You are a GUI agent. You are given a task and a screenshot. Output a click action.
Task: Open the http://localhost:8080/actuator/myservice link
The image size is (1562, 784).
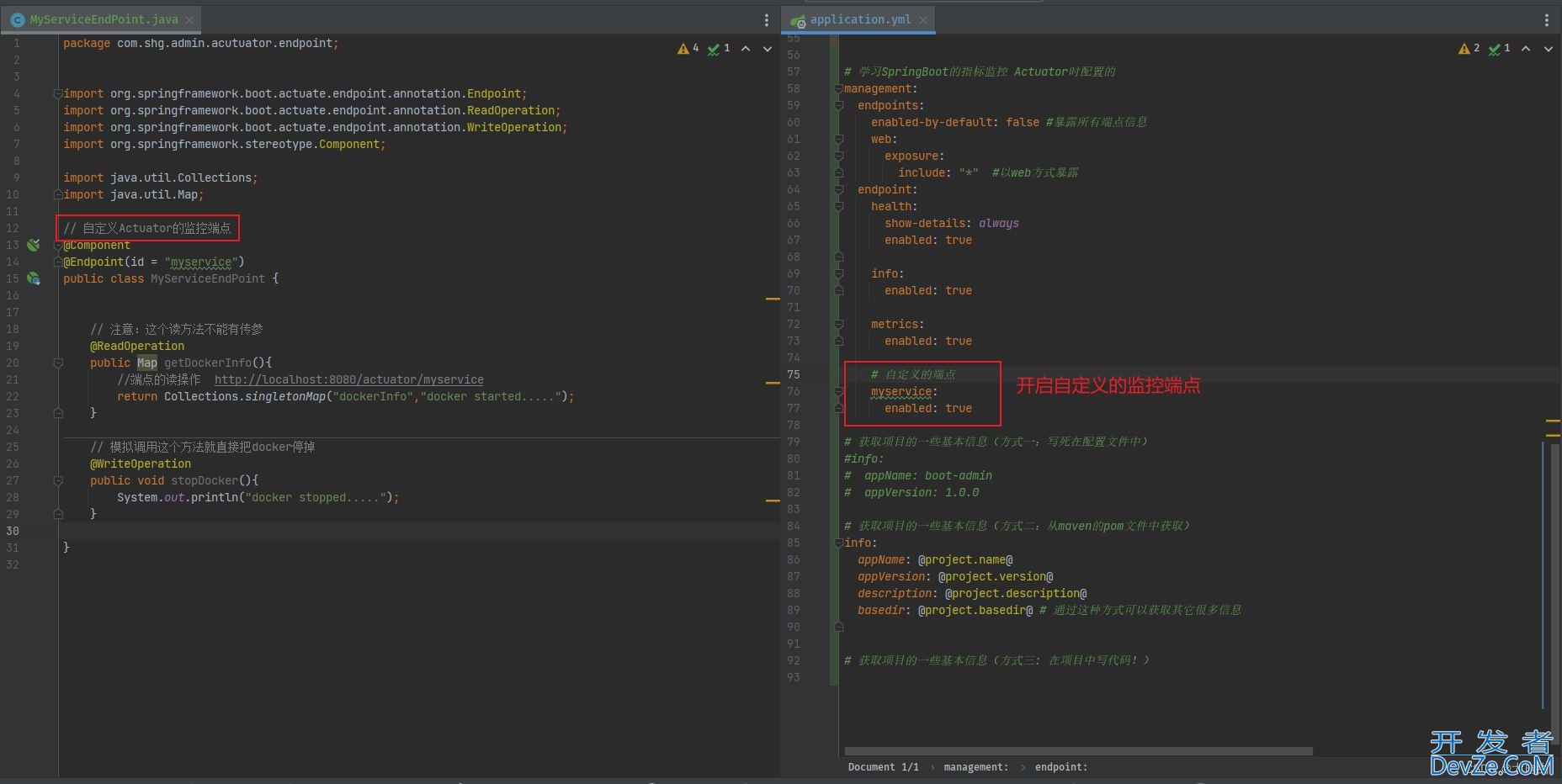pos(349,379)
